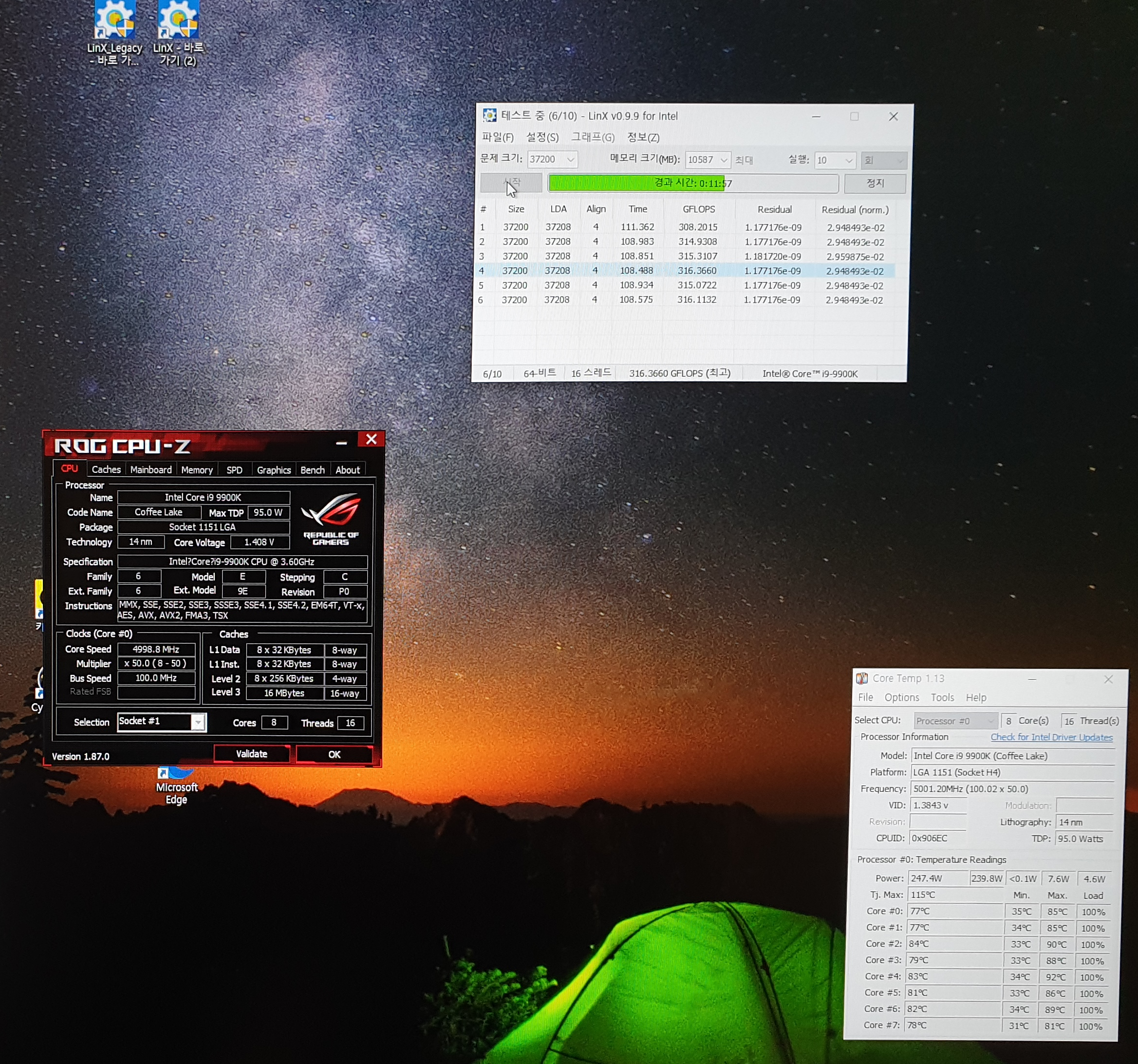Image resolution: width=1138 pixels, height=1064 pixels.
Task: Sort LinX results by Time column header
Action: coord(638,209)
